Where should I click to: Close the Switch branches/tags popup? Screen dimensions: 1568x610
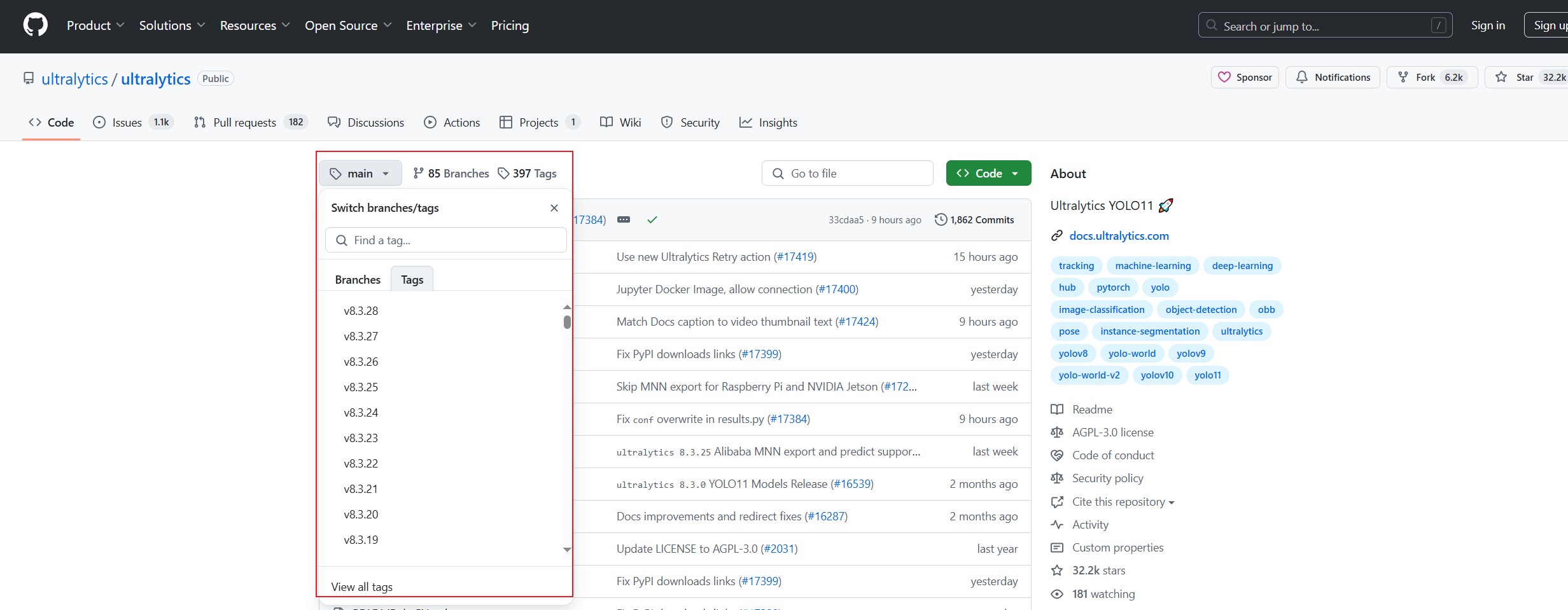pos(554,208)
